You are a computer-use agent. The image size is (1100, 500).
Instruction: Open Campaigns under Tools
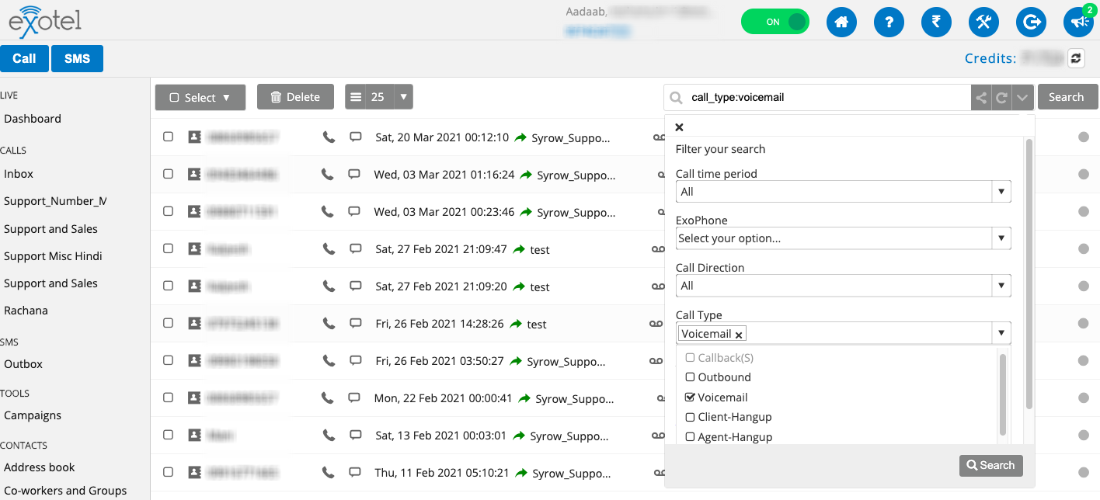[32, 415]
